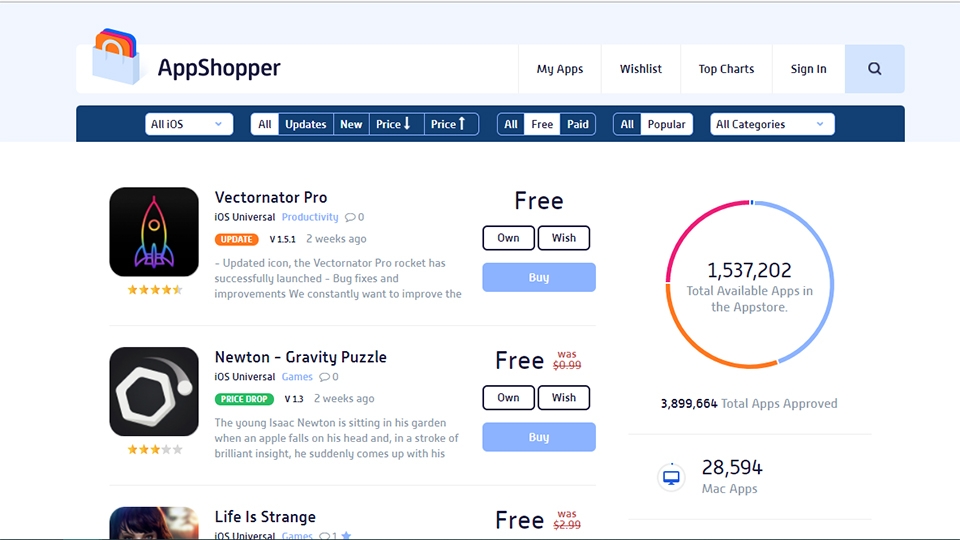960x540 pixels.
Task: Select the All filter beside Popular
Action: tap(627, 124)
